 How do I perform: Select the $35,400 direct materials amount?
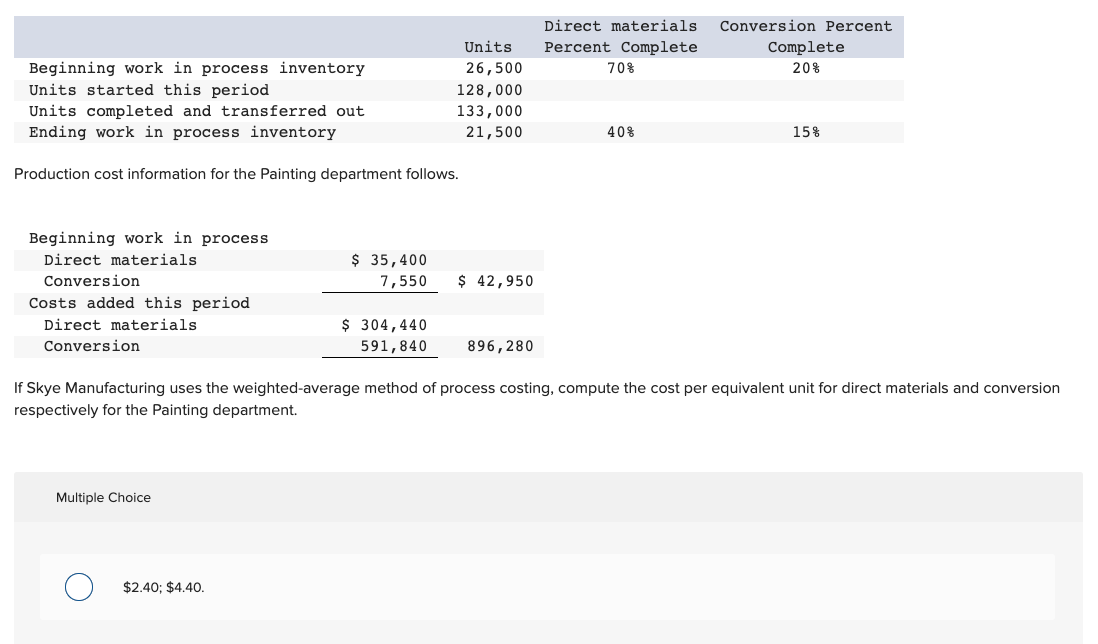pyautogui.click(x=388, y=260)
